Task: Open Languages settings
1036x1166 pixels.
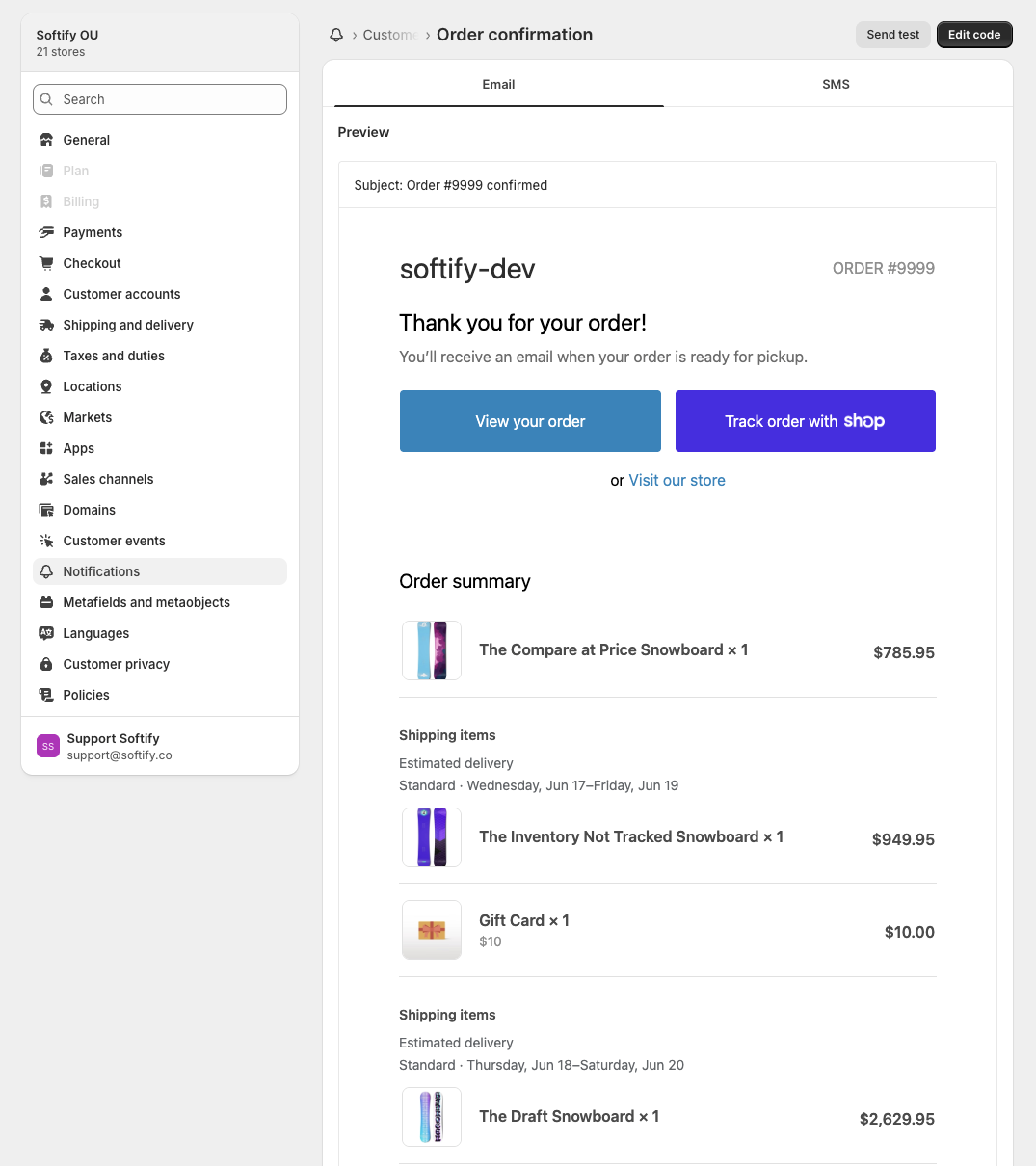Action: click(160, 633)
